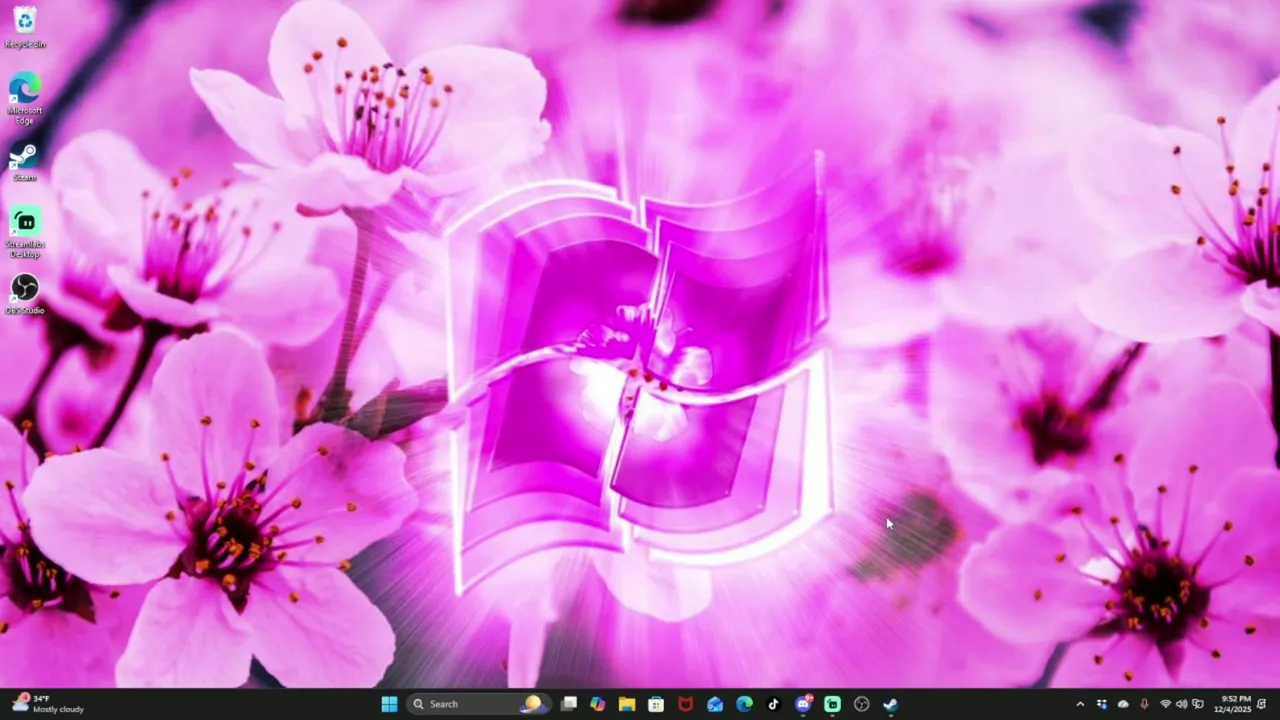Select the Steam desktop shortcut
The image size is (1280, 720).
(x=25, y=163)
